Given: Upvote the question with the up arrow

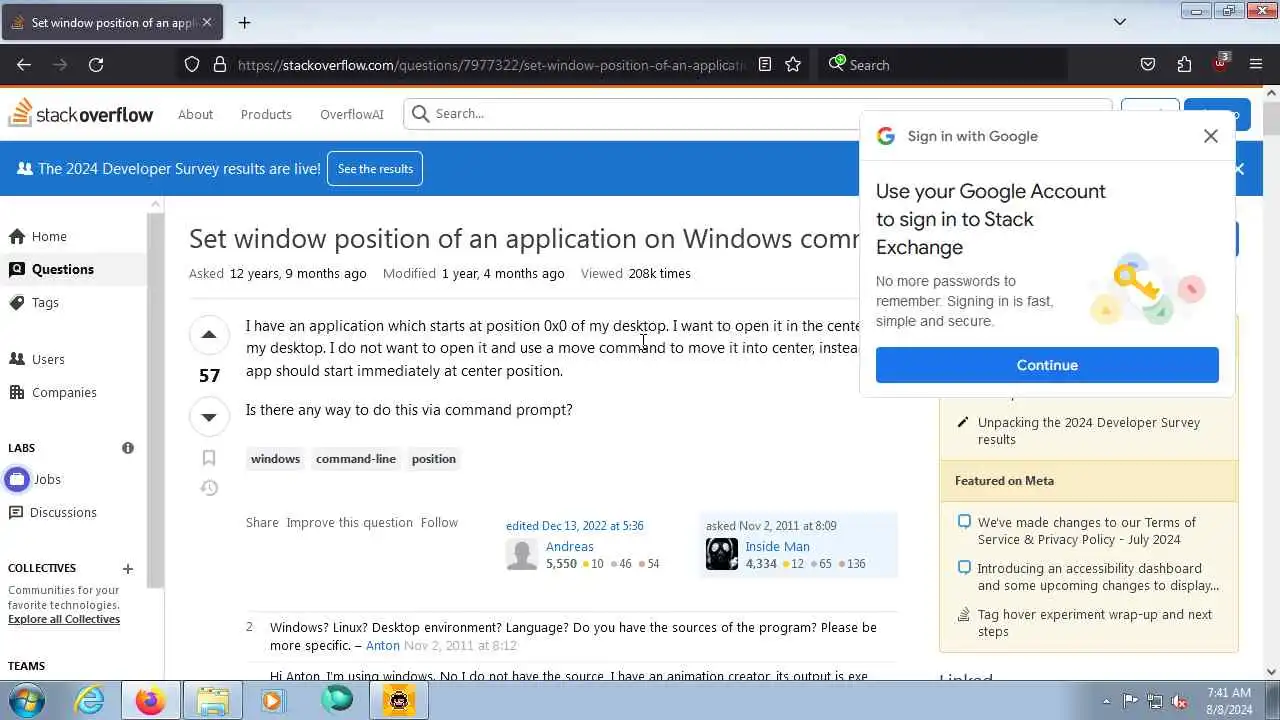Looking at the screenshot, I should click(x=209, y=335).
